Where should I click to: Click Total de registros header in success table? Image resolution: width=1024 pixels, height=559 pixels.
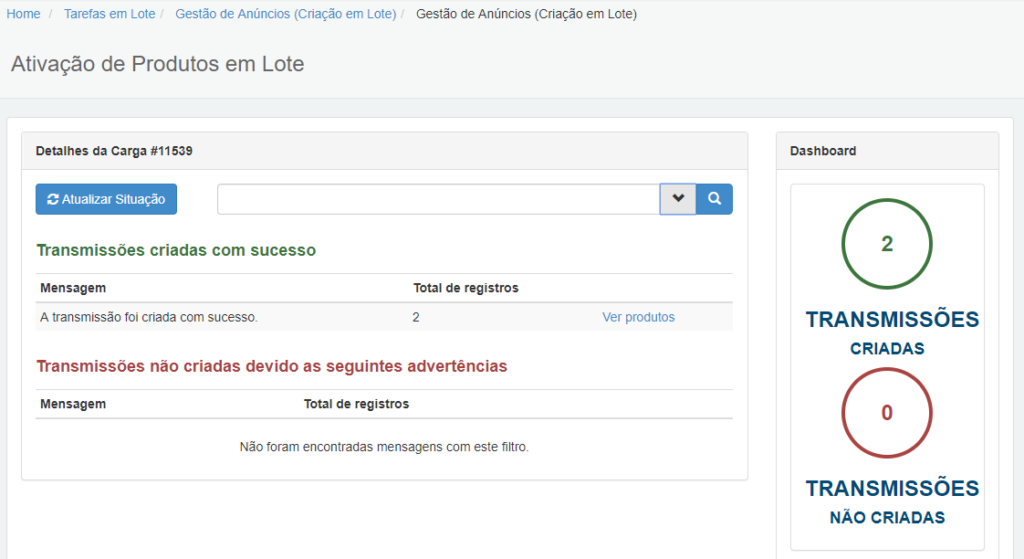[466, 288]
